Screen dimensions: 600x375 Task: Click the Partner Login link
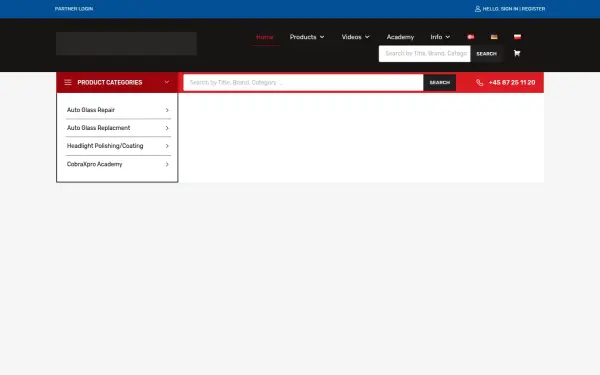click(74, 9)
